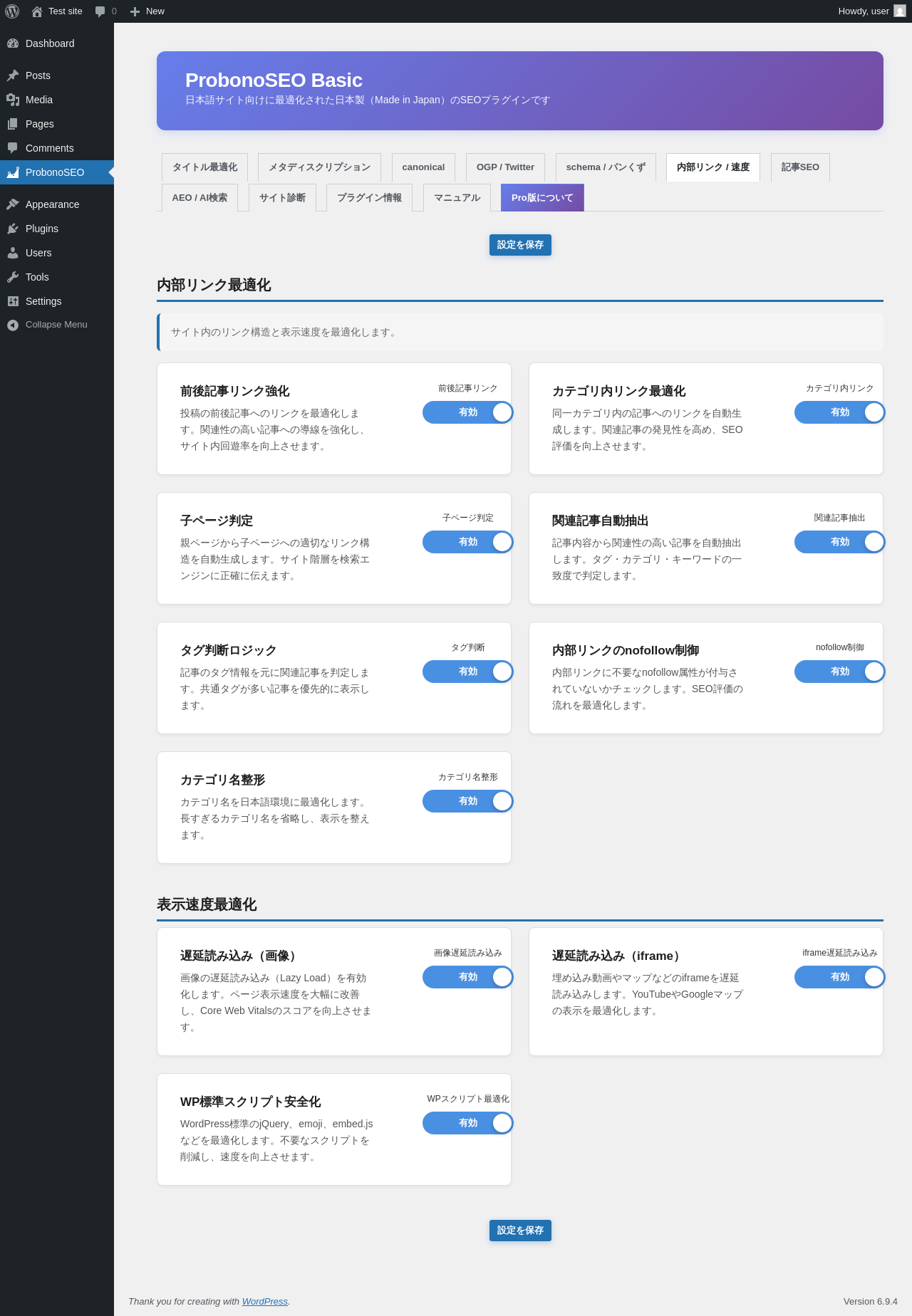Open the 記事SEO tab

(800, 167)
